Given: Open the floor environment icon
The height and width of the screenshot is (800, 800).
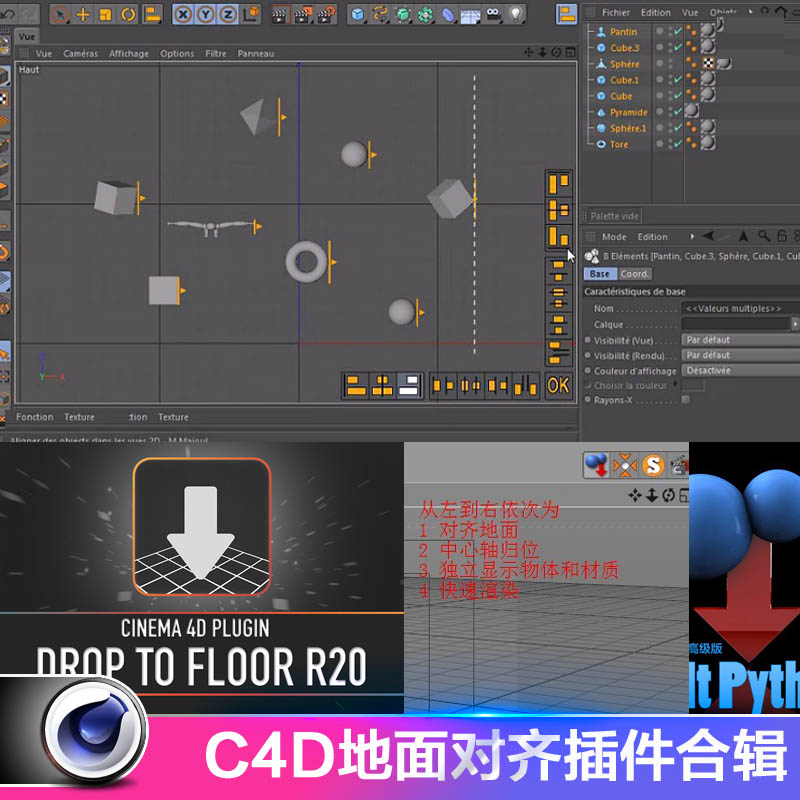Looking at the screenshot, I should pos(470,15).
